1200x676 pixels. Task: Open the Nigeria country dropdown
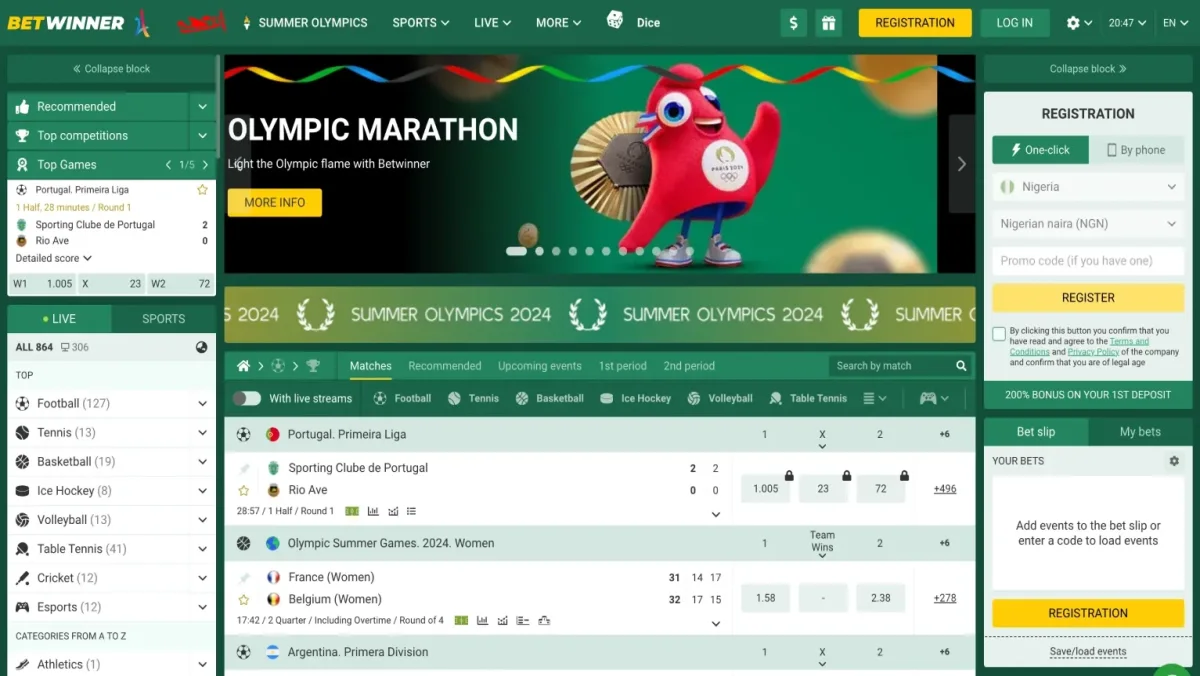pyautogui.click(x=1088, y=187)
